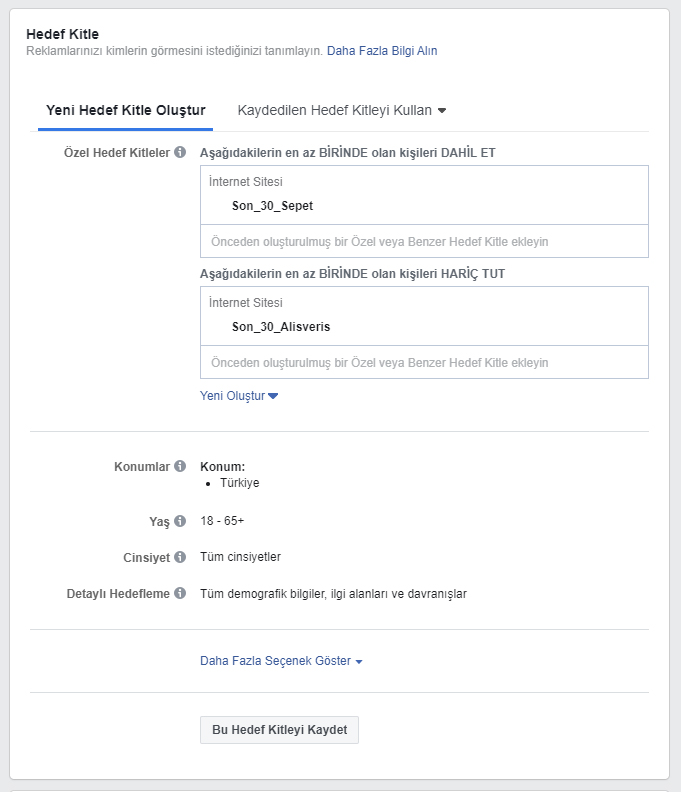The width and height of the screenshot is (681, 792).
Task: Click info icon beside Konumlar label
Action: [x=180, y=466]
